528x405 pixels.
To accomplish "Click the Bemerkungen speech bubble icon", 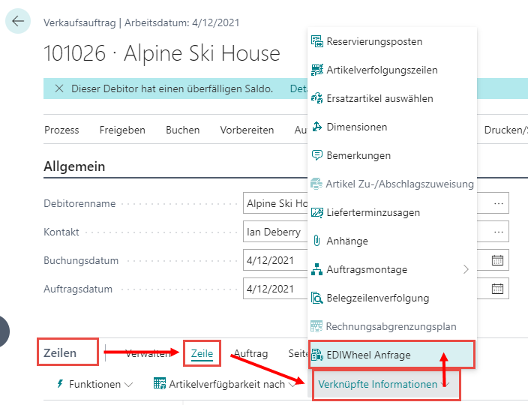I will pyautogui.click(x=317, y=156).
